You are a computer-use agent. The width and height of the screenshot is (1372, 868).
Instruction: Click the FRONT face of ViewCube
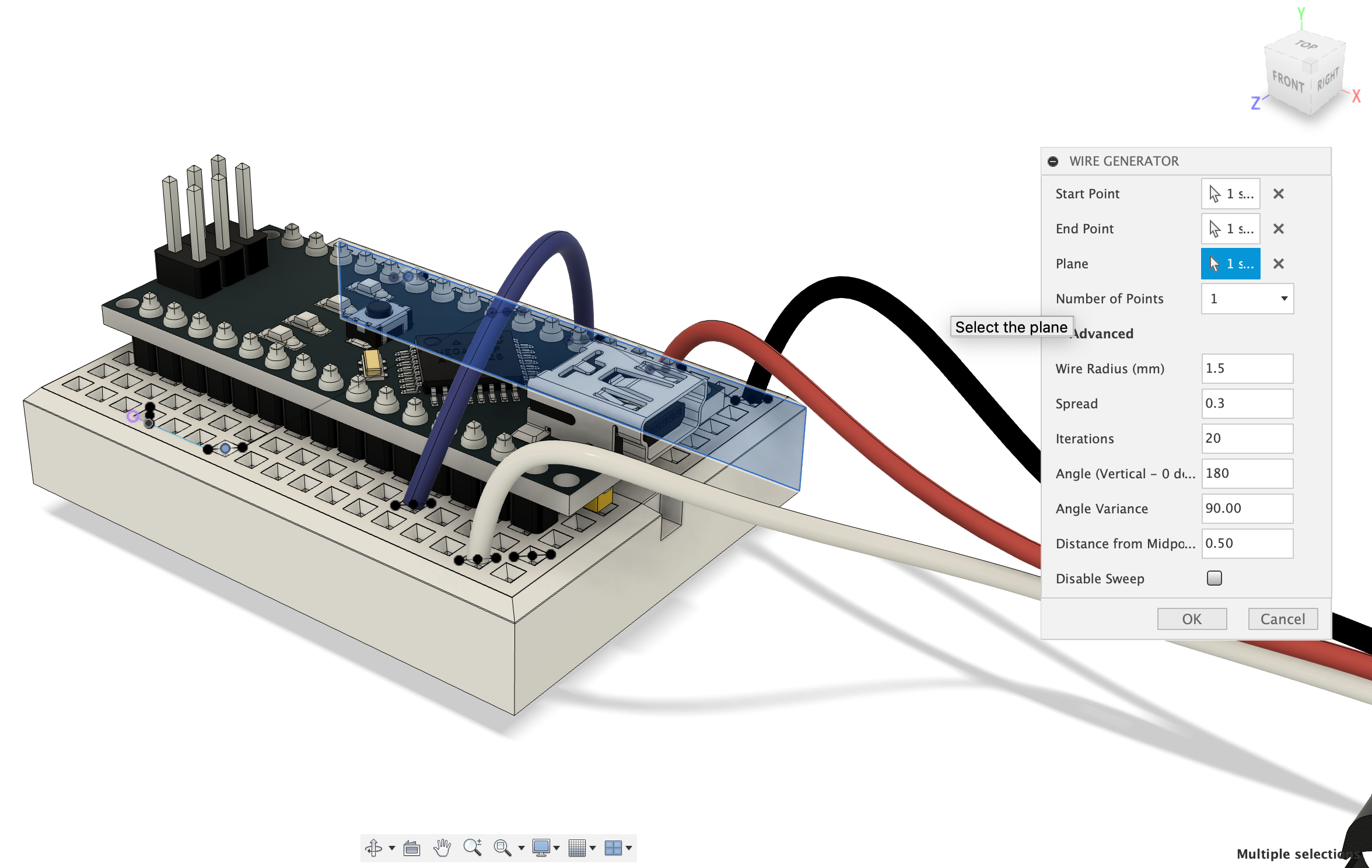tap(1288, 82)
